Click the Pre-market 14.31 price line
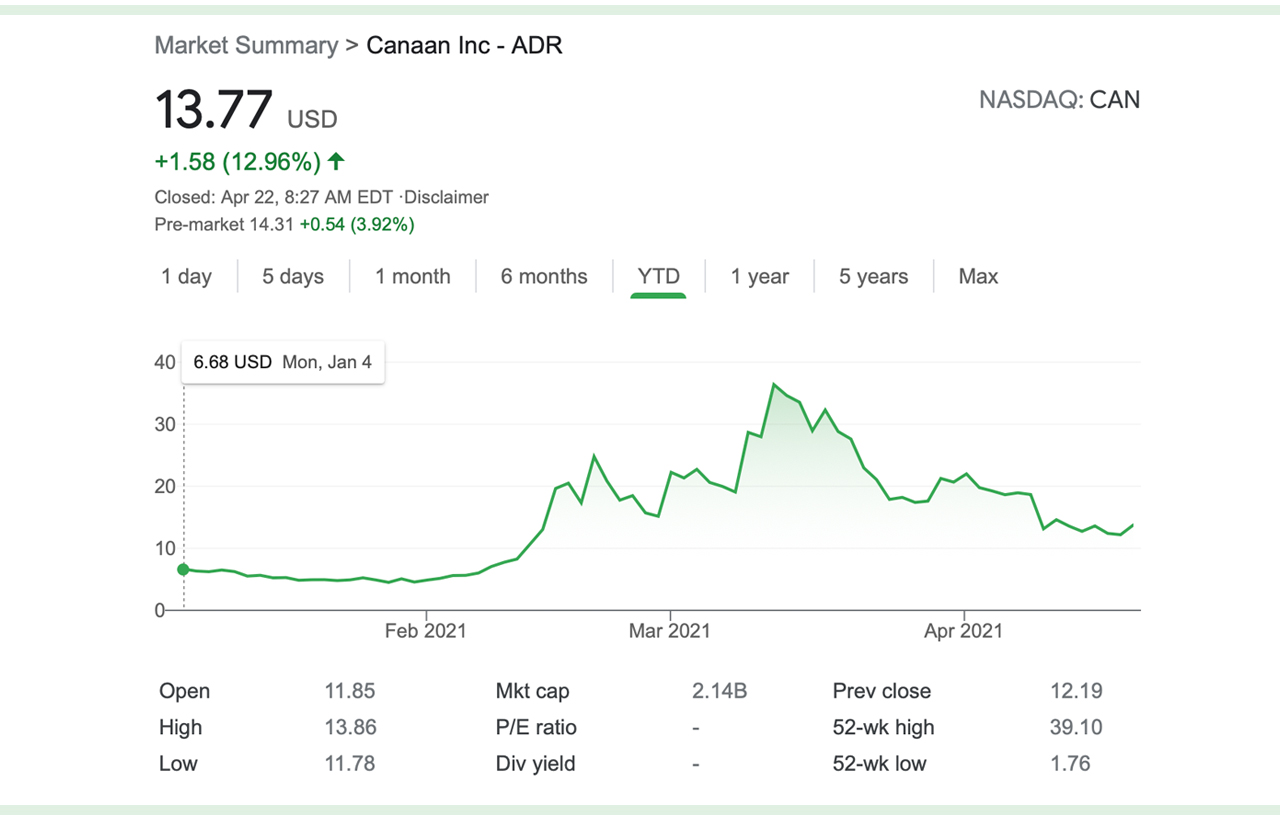This screenshot has width=1280, height=820. [284, 225]
